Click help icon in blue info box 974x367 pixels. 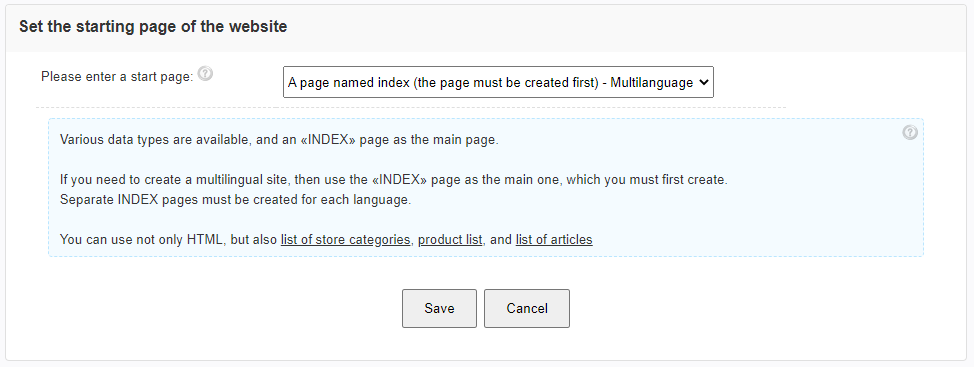point(910,132)
